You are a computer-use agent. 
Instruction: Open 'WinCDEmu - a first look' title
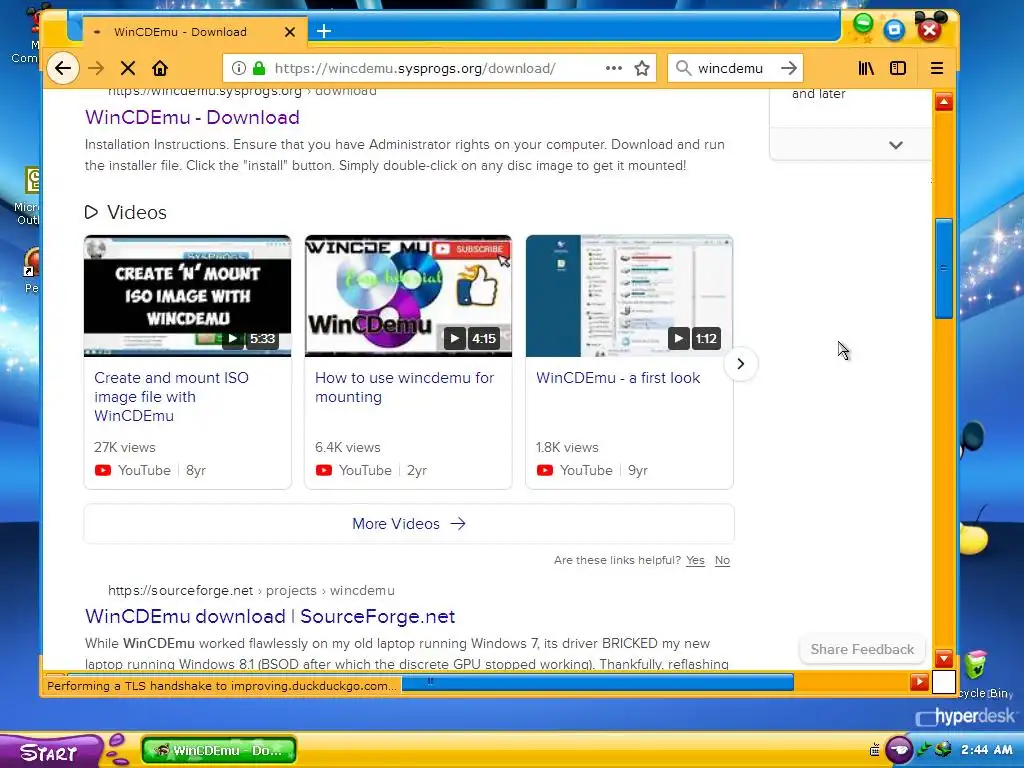pos(618,377)
